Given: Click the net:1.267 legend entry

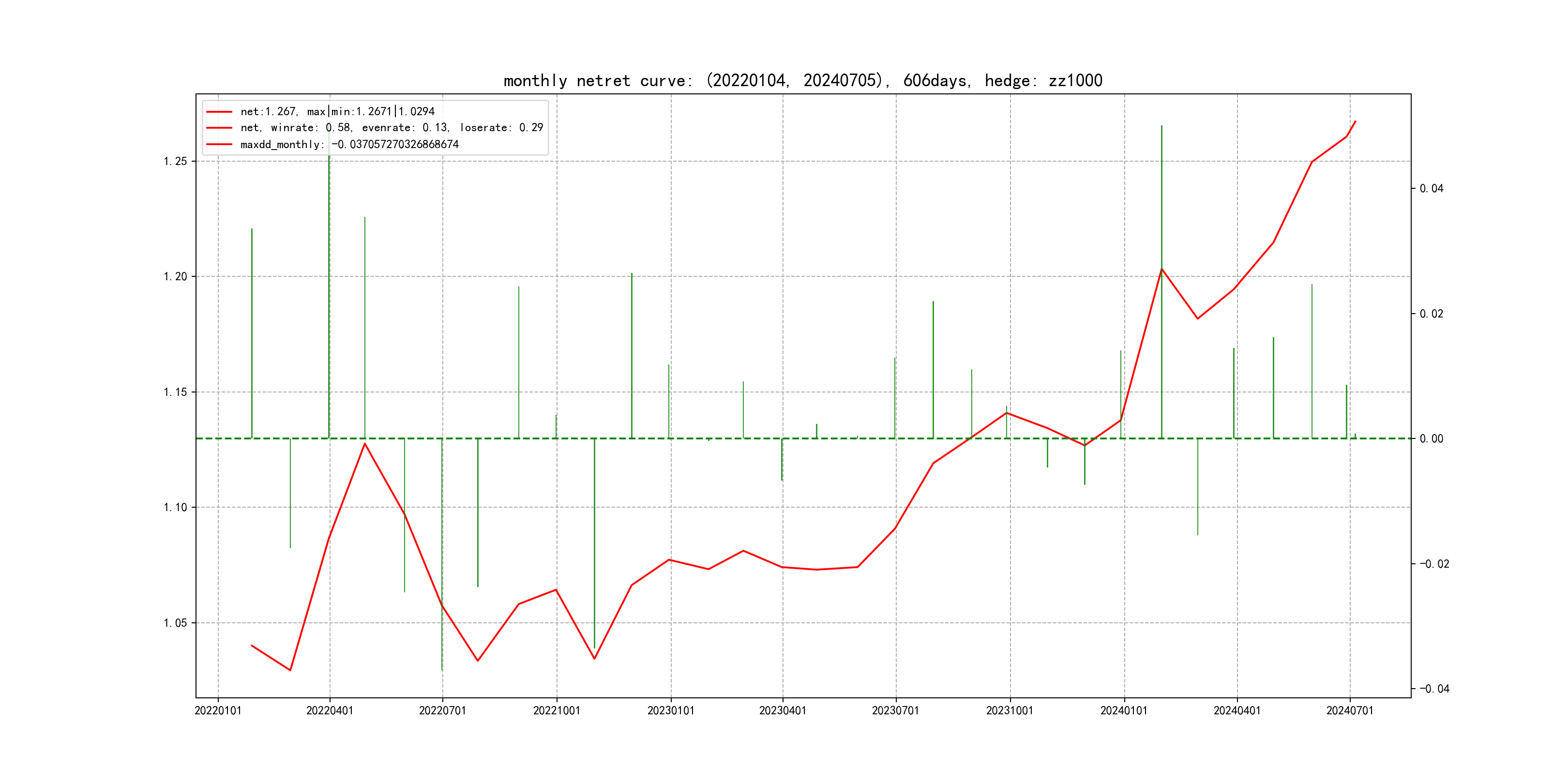Looking at the screenshot, I should point(337,111).
